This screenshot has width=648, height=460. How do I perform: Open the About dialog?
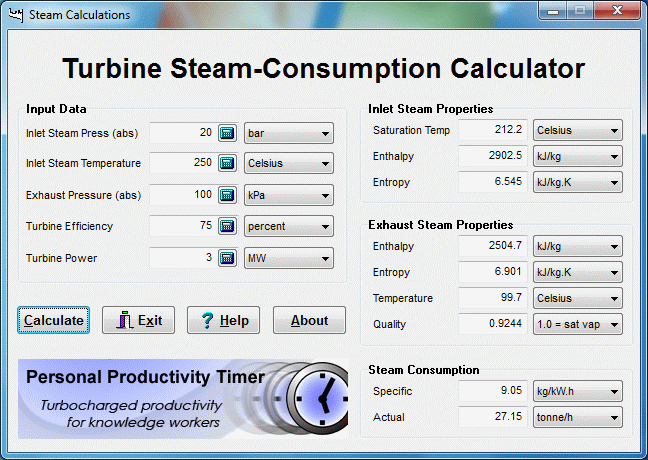[x=309, y=320]
